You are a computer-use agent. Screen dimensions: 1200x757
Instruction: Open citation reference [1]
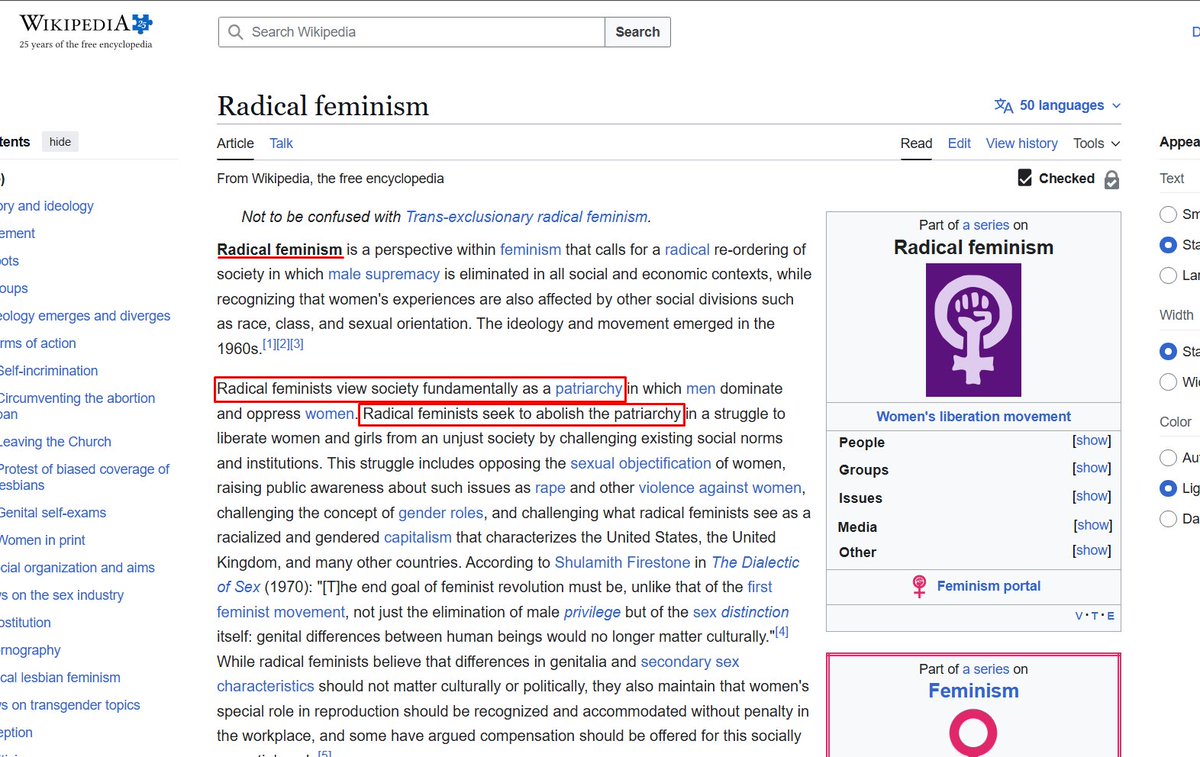pyautogui.click(x=269, y=344)
